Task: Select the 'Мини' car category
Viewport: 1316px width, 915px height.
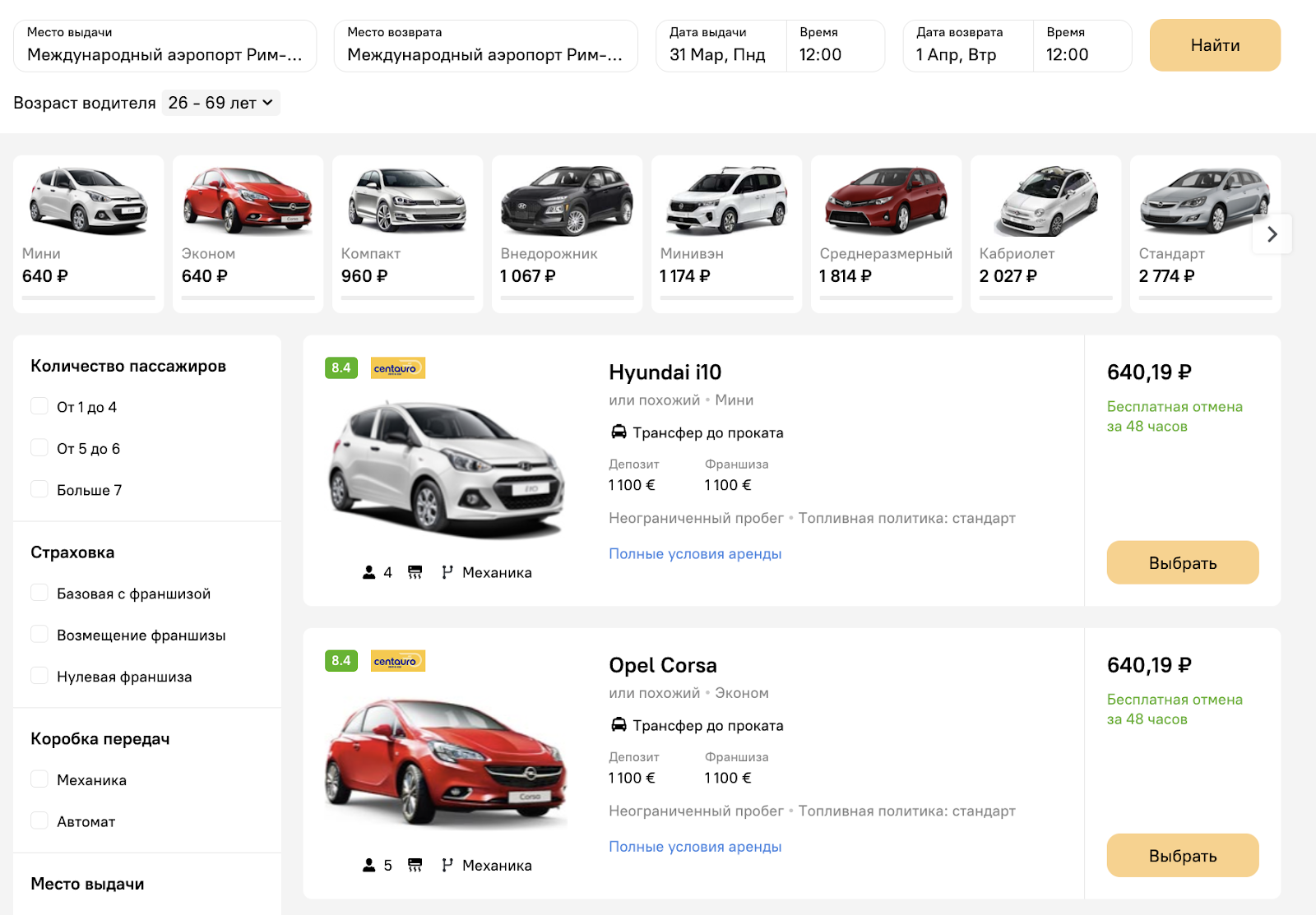Action: click(89, 234)
